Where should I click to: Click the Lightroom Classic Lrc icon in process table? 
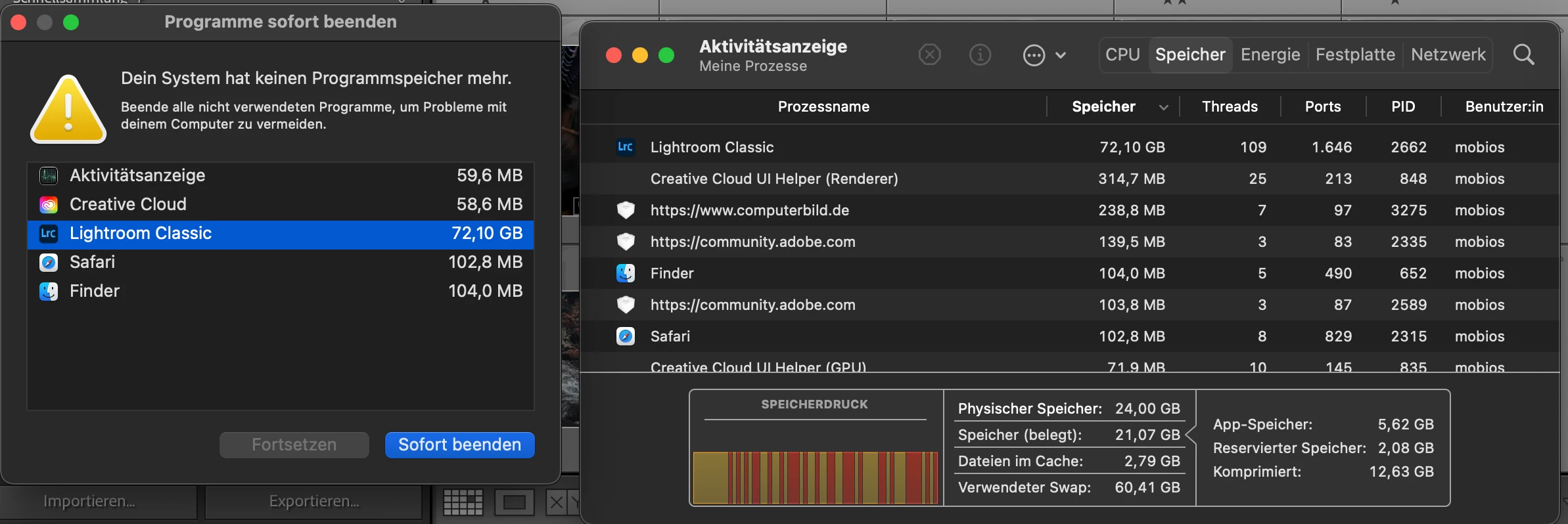coord(625,147)
